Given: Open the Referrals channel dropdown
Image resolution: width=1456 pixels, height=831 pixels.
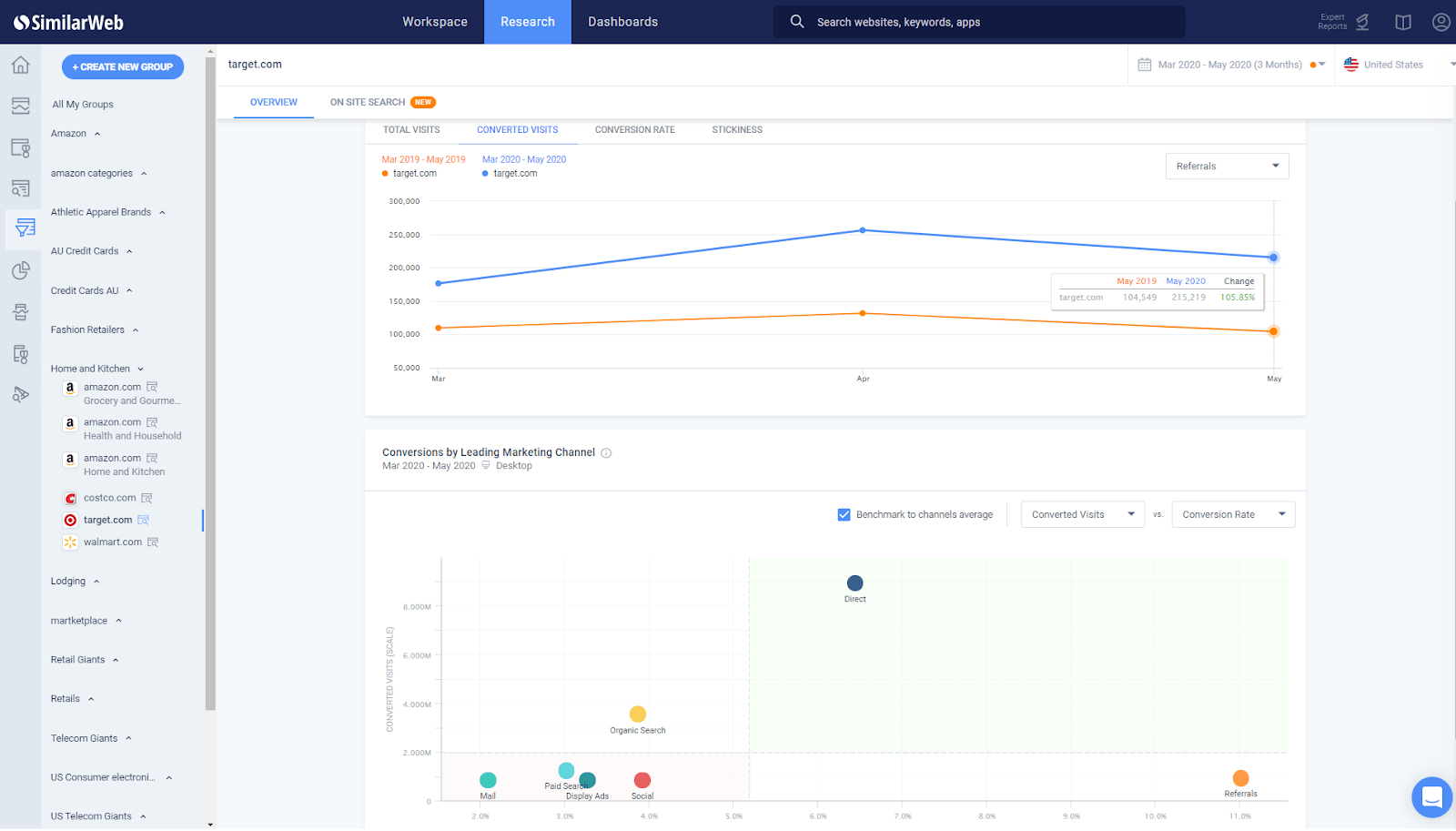Looking at the screenshot, I should coord(1227,167).
